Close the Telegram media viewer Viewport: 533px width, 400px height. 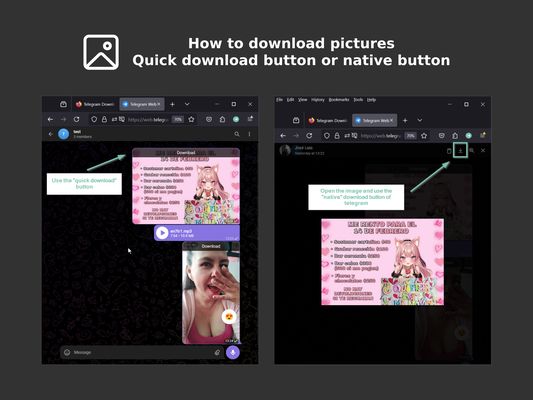click(483, 150)
